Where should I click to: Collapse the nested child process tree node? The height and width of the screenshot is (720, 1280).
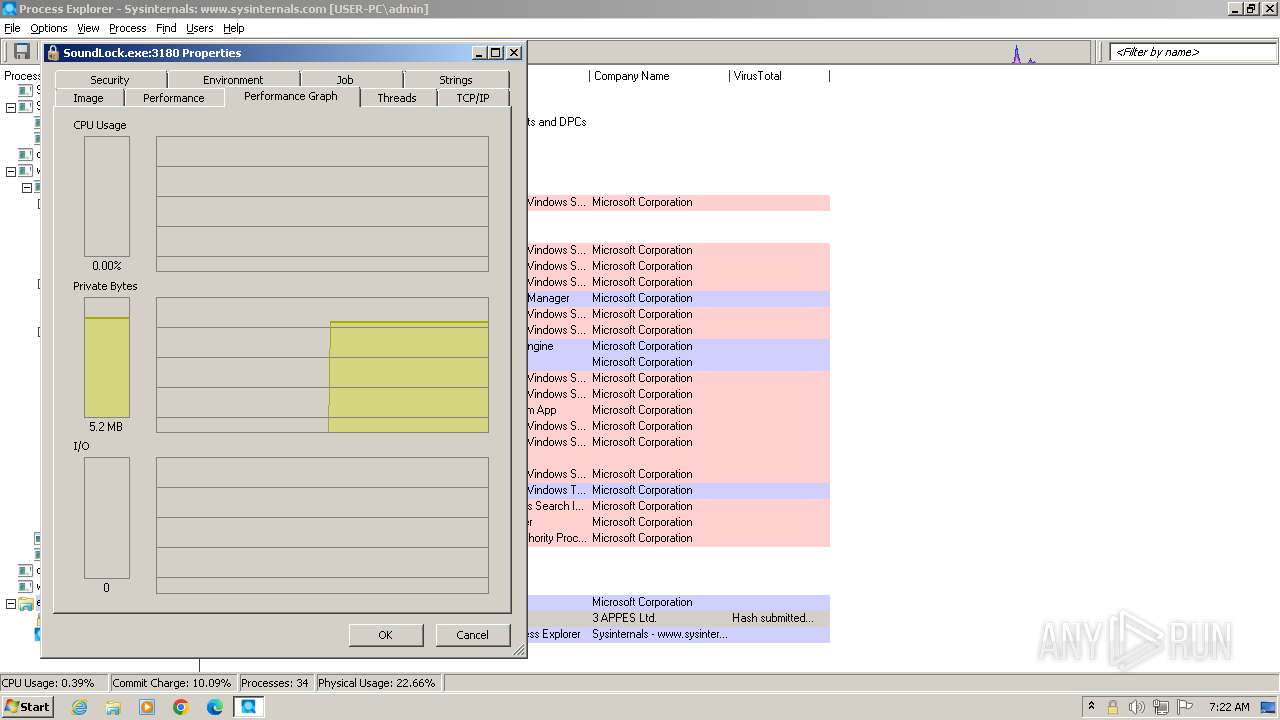click(27, 187)
